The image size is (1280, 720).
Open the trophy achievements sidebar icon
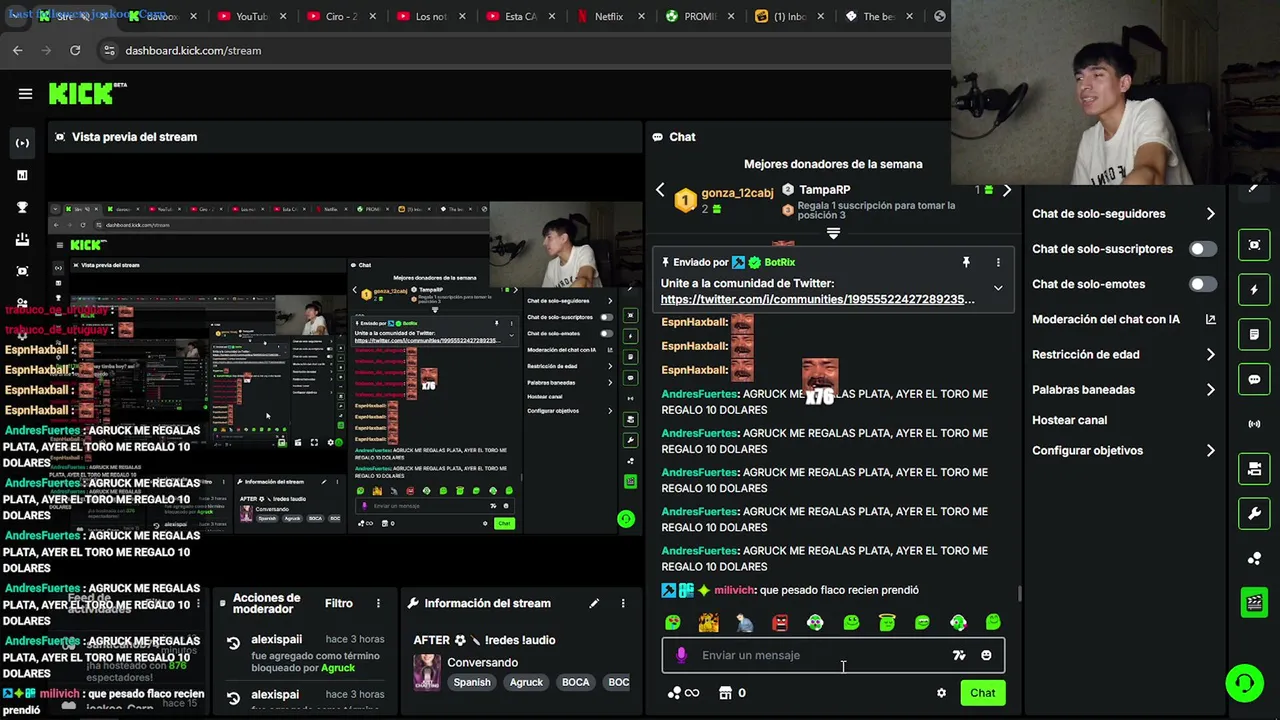(22, 207)
